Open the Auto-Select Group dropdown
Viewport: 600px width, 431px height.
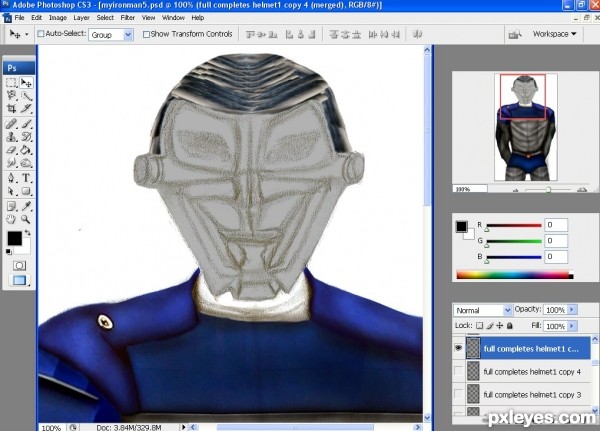(111, 35)
